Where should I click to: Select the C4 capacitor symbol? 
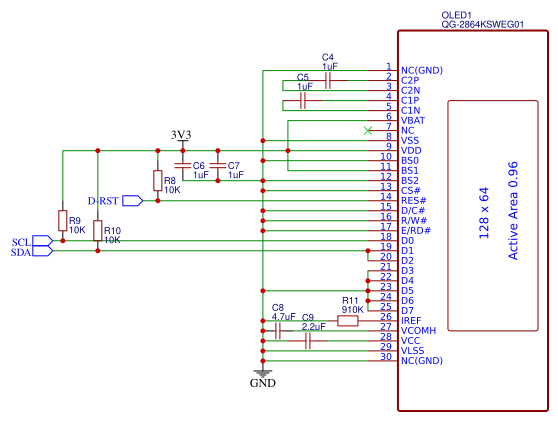pyautogui.click(x=328, y=80)
